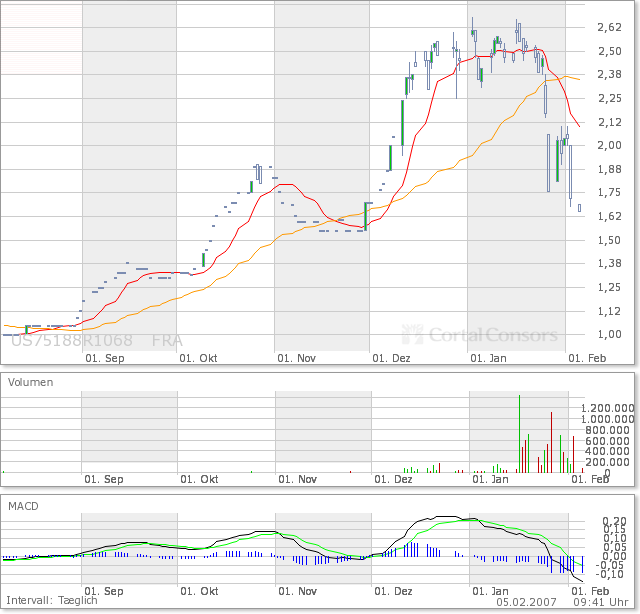
Task: Click the 1,38 price axis label
Action: (609, 263)
